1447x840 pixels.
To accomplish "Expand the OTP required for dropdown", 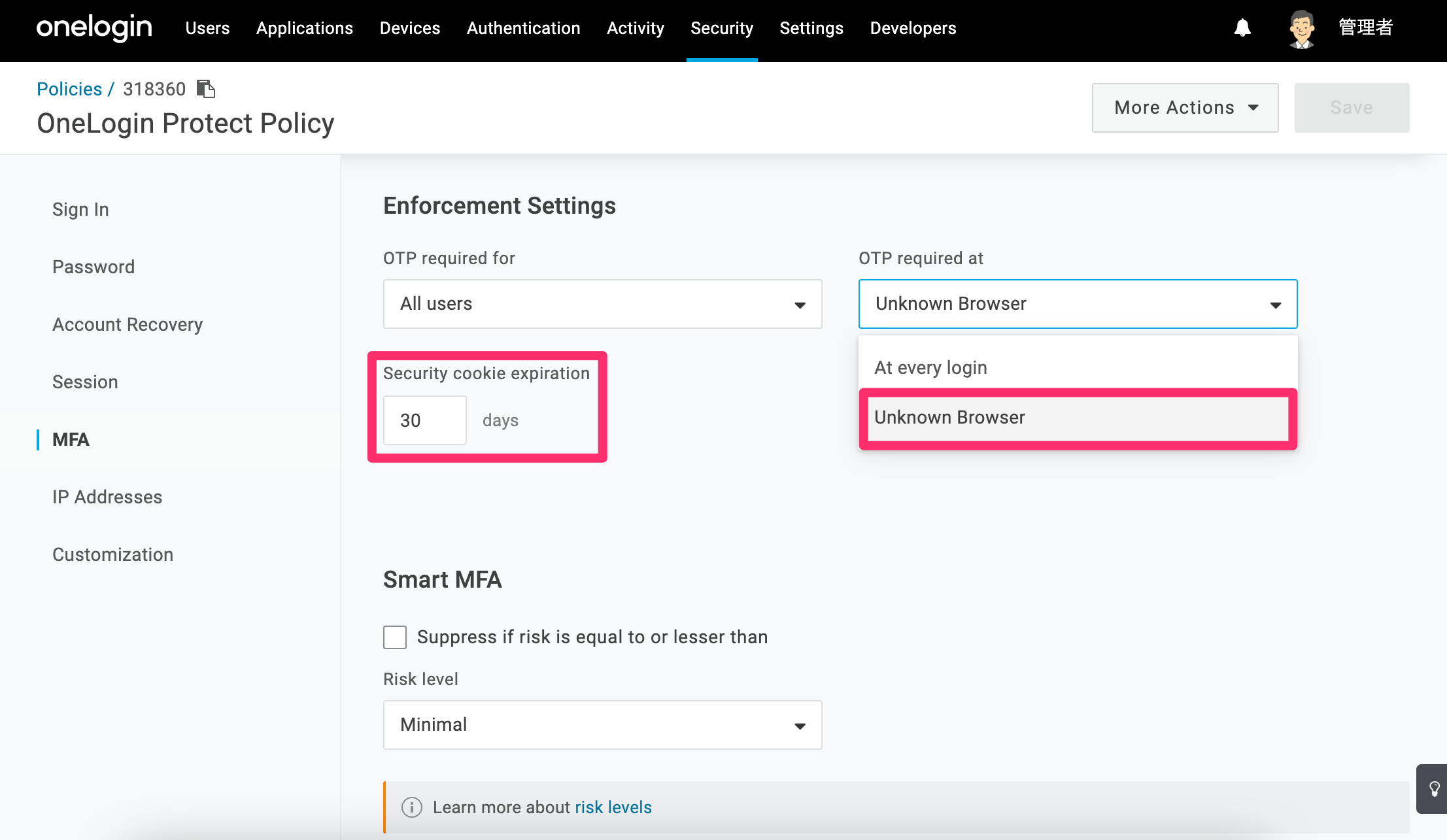I will tap(602, 304).
